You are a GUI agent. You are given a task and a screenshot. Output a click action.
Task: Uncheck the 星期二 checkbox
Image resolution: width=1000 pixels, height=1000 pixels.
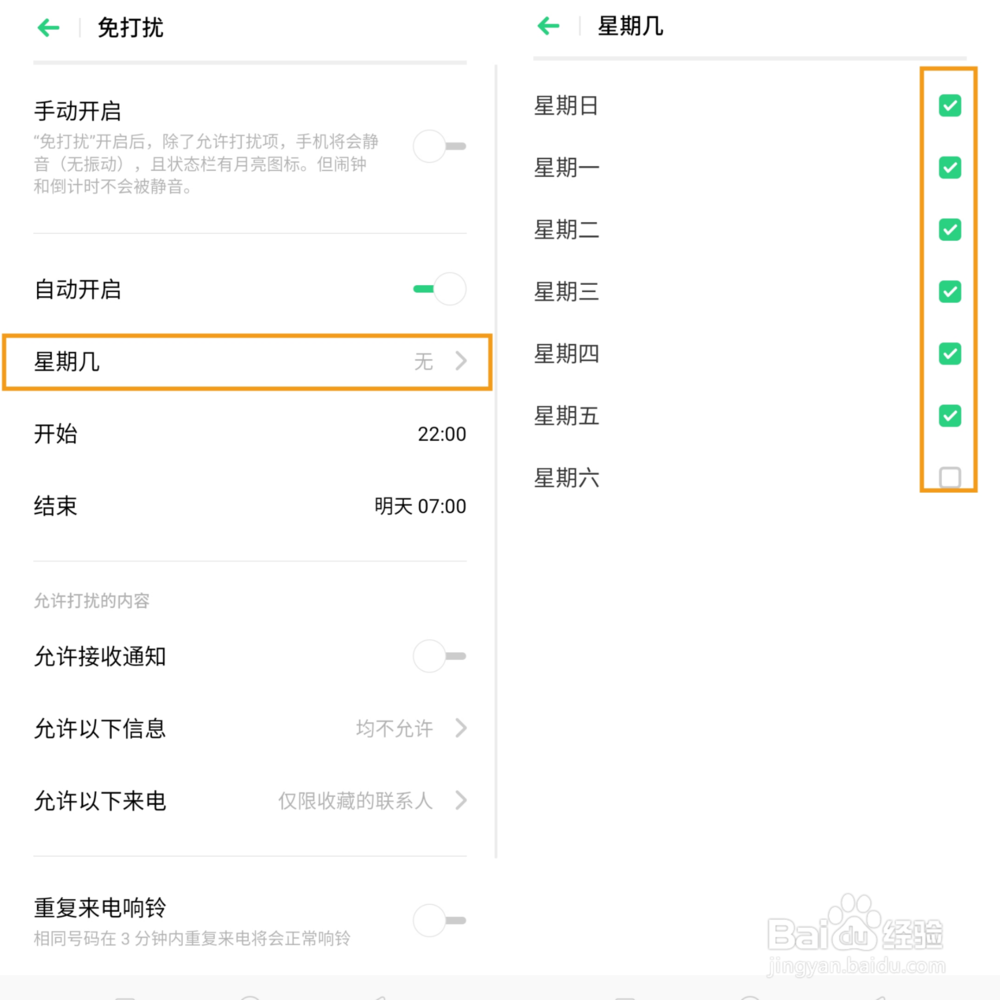point(950,230)
